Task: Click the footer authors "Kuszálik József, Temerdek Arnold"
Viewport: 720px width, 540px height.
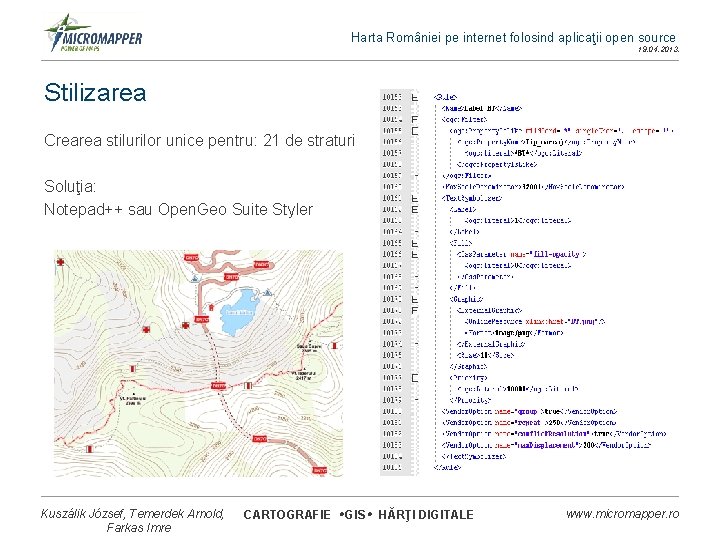Action: tap(132, 514)
